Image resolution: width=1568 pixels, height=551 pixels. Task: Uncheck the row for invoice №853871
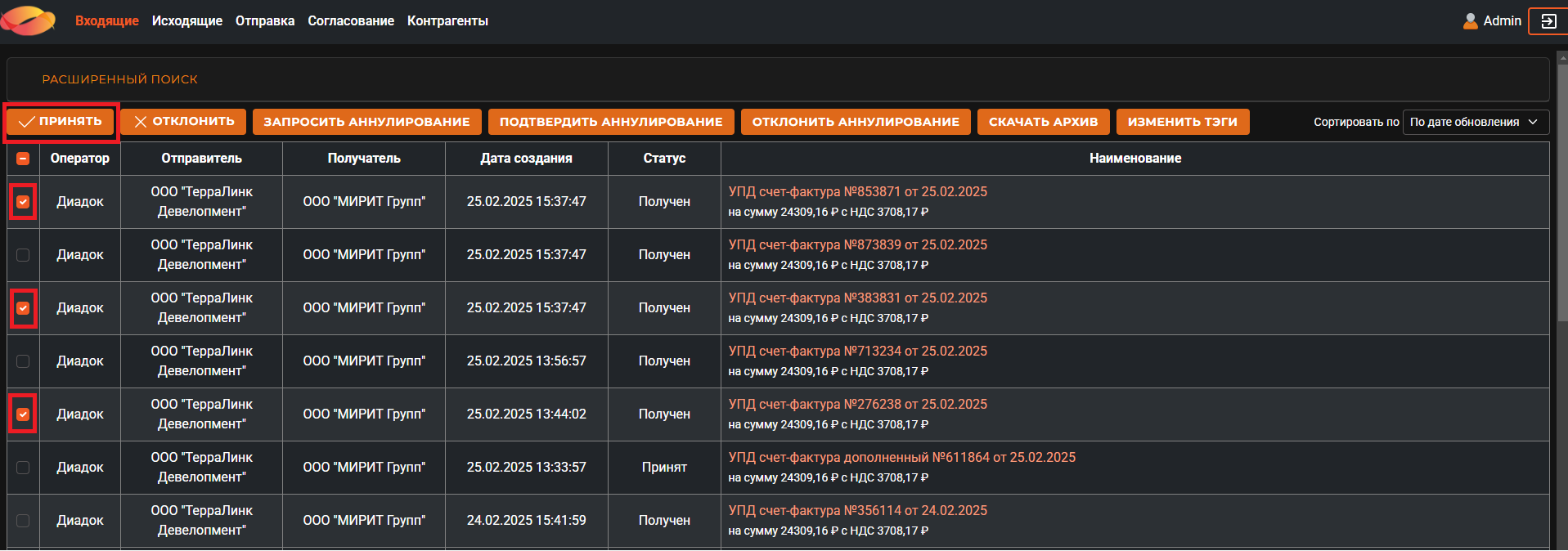23,202
